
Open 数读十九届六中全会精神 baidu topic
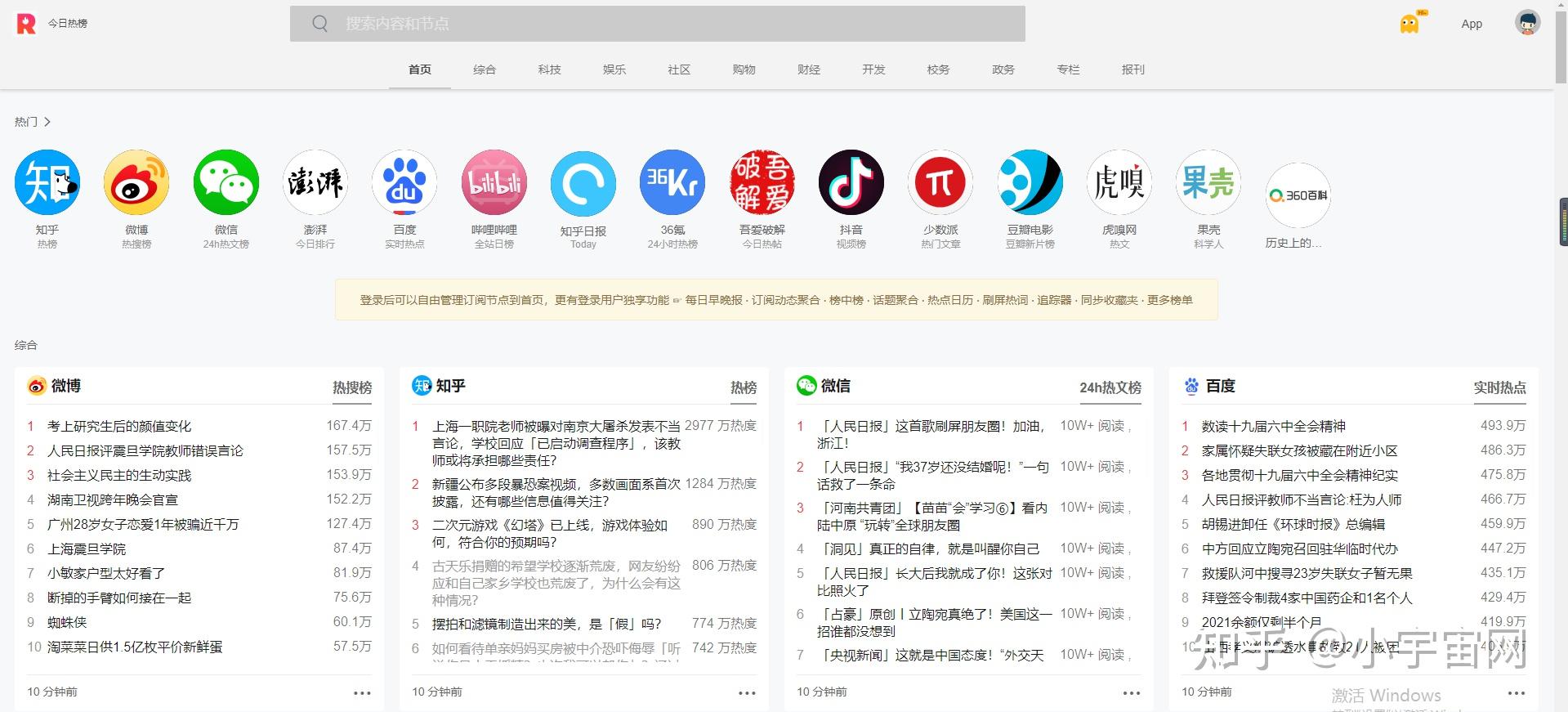tap(1274, 426)
